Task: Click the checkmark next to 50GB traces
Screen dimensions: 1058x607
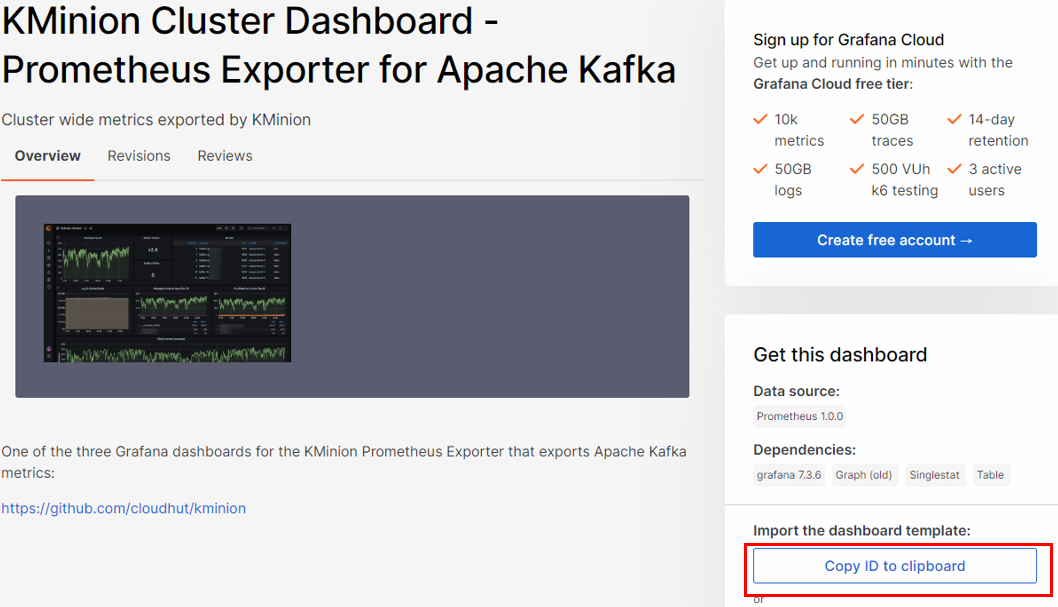Action: click(857, 119)
